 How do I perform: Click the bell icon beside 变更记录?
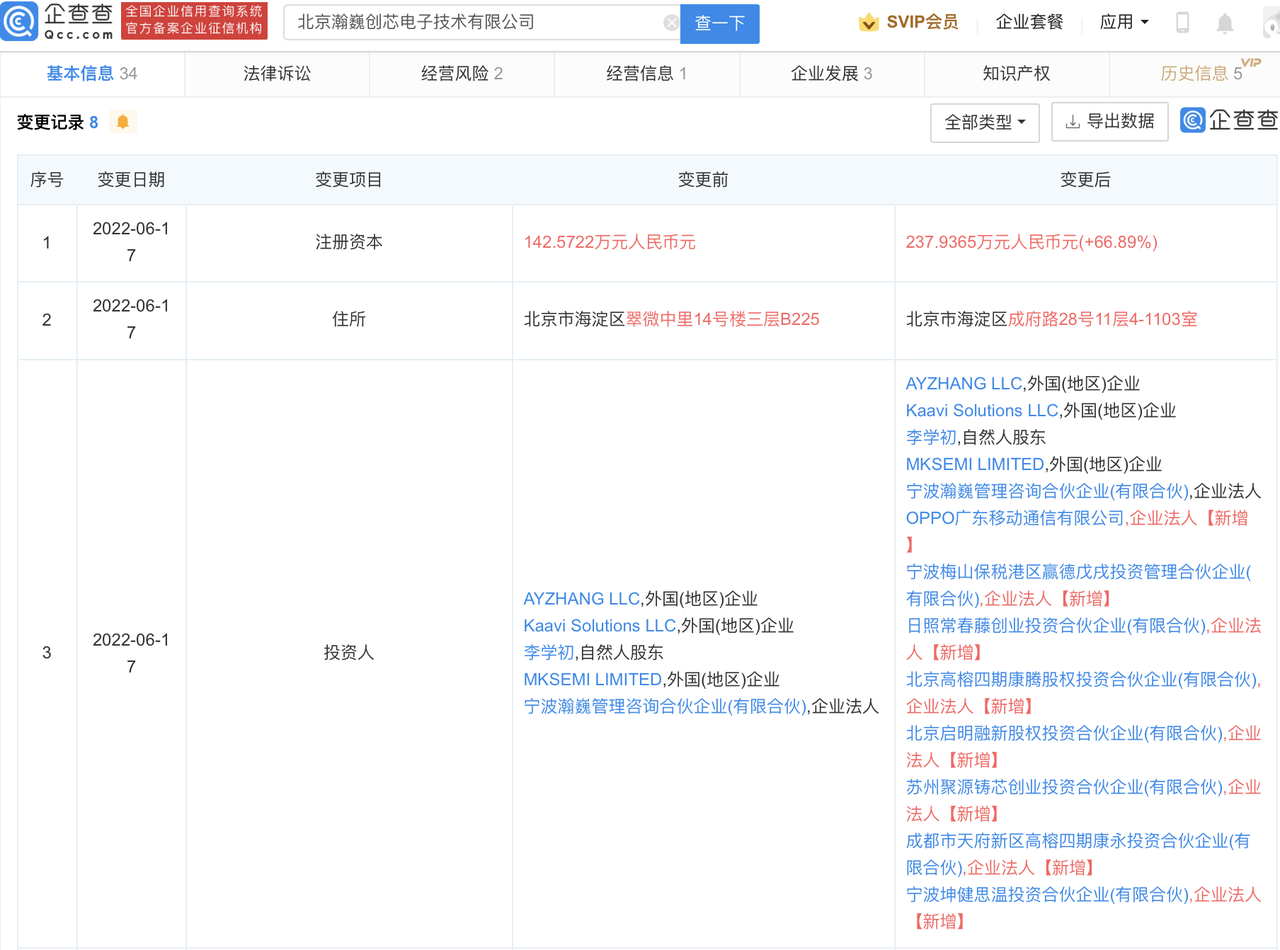pos(125,122)
